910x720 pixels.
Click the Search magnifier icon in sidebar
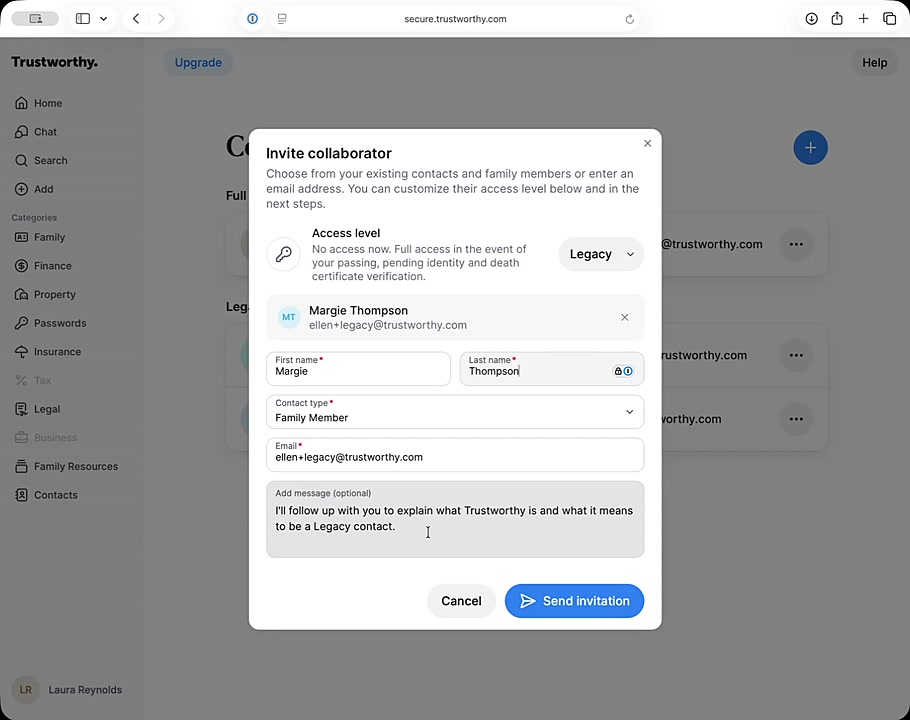click(x=21, y=161)
